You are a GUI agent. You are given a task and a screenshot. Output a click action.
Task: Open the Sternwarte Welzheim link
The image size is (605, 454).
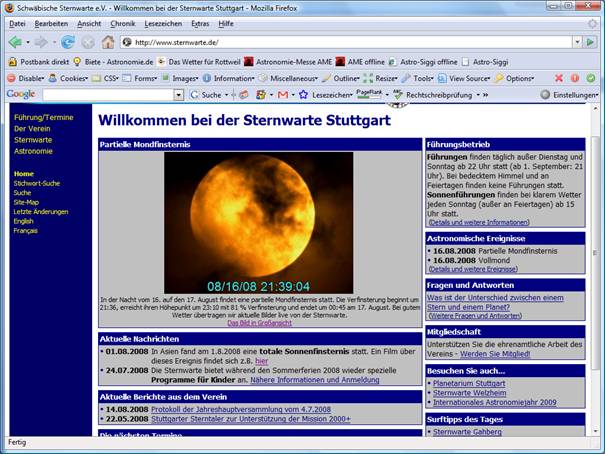[470, 393]
